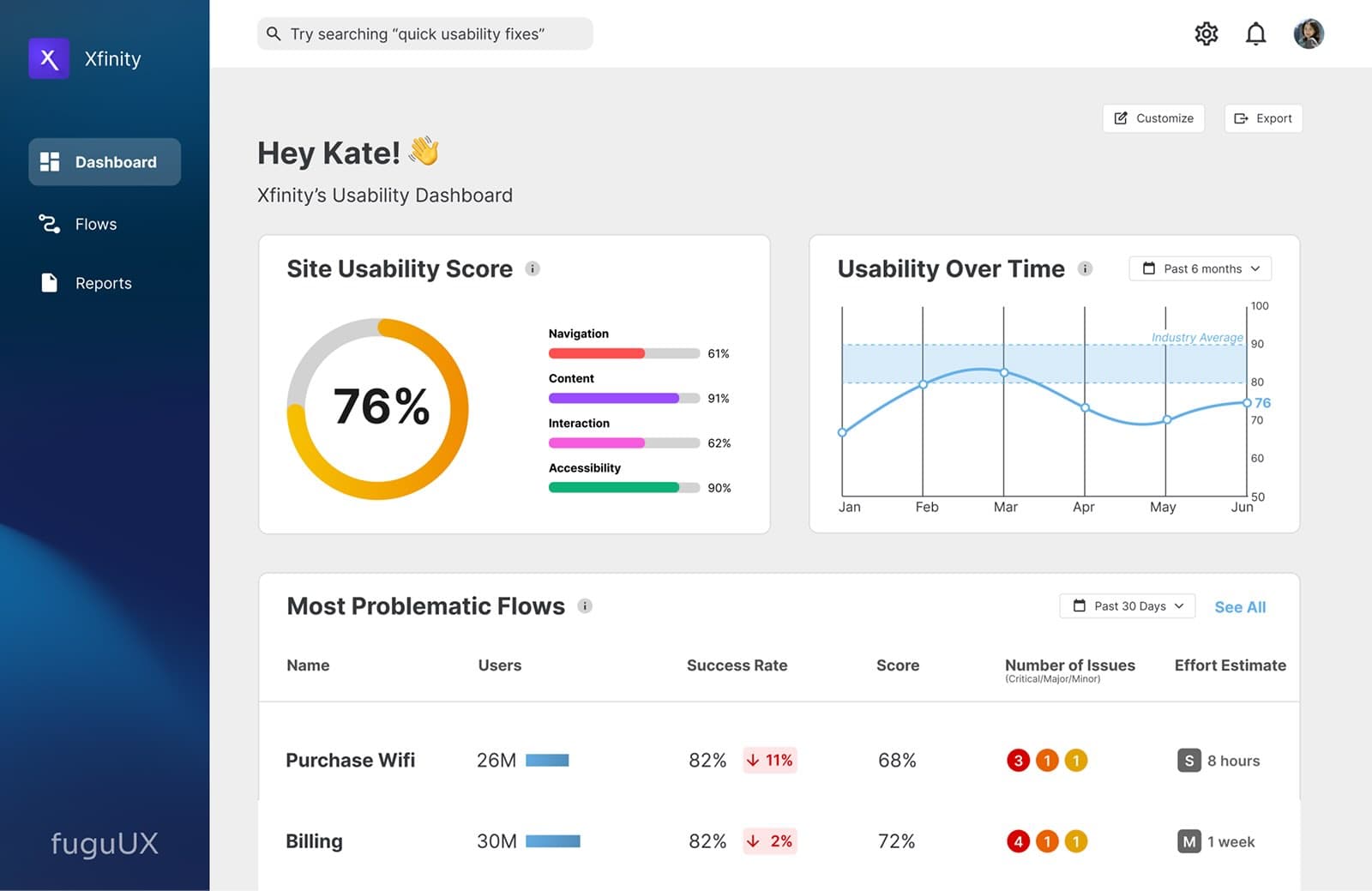
Task: Select the Jan data point on chart
Action: (x=842, y=432)
